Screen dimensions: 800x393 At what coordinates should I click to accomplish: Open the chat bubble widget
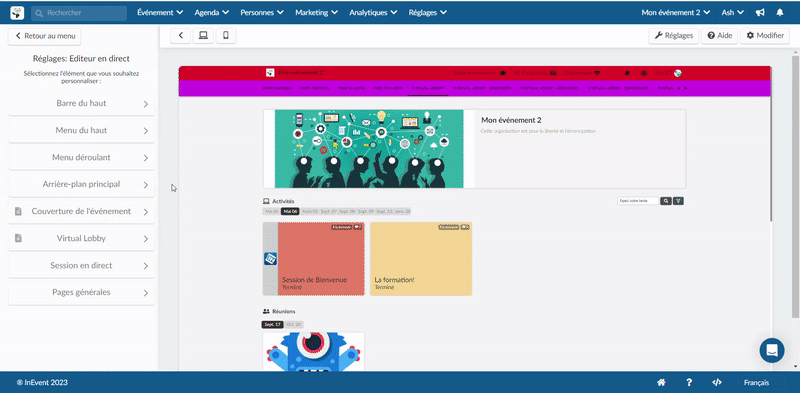(772, 351)
